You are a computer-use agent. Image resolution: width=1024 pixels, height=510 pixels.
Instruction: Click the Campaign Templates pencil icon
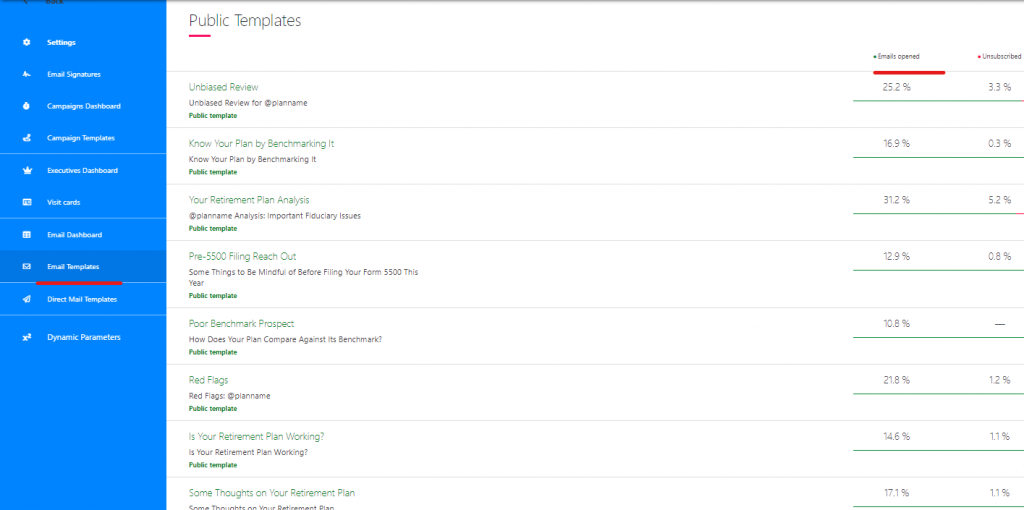(27, 138)
